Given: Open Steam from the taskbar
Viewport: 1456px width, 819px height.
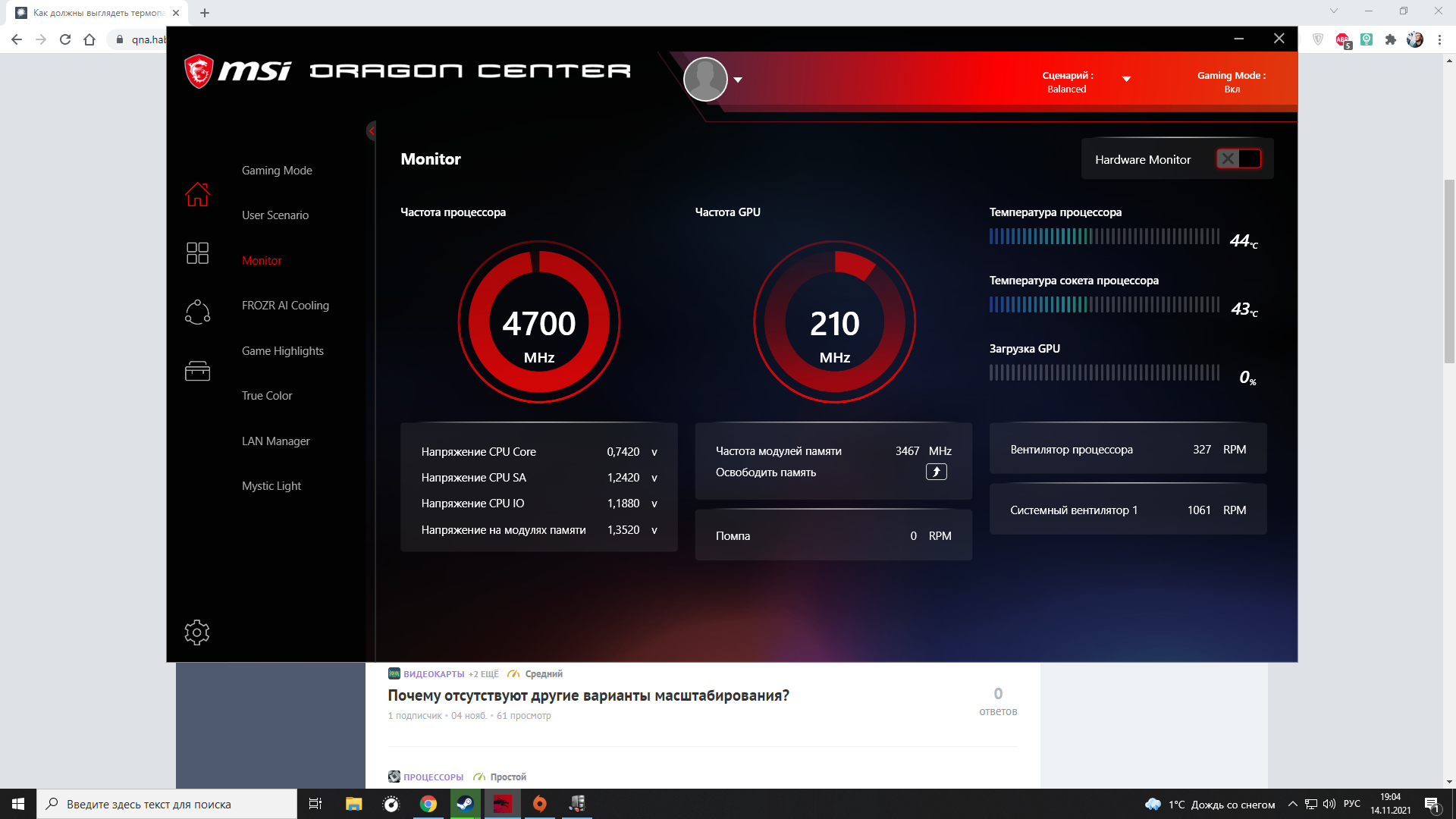Looking at the screenshot, I should click(465, 804).
